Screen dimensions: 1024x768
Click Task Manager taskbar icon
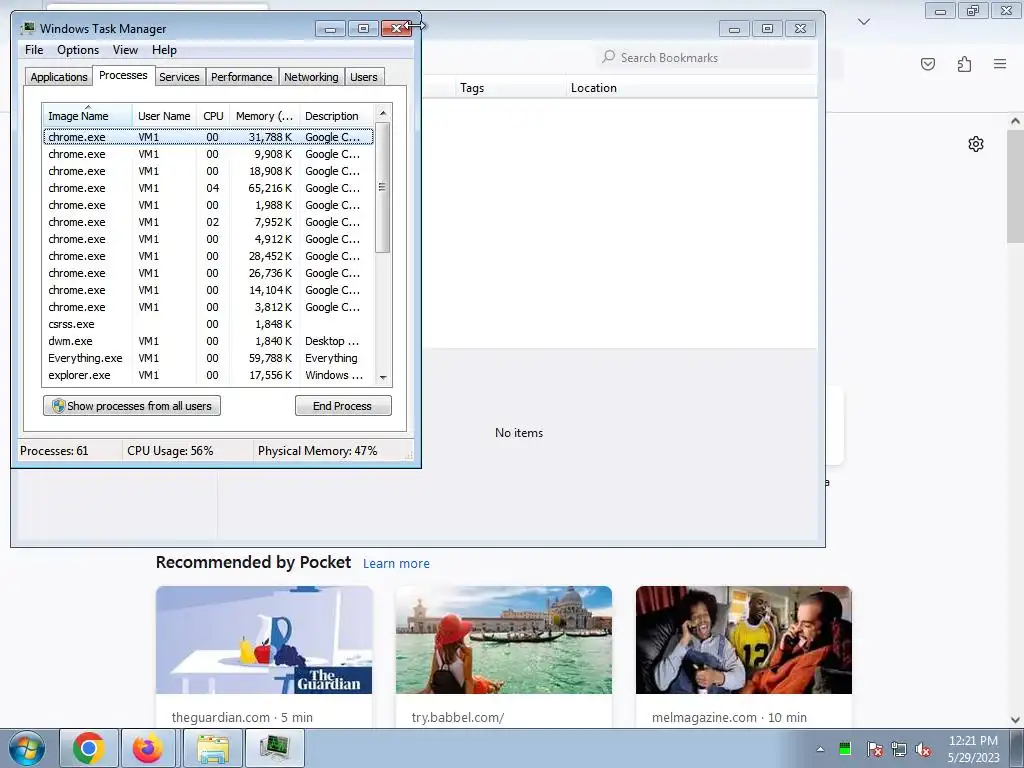(x=274, y=748)
